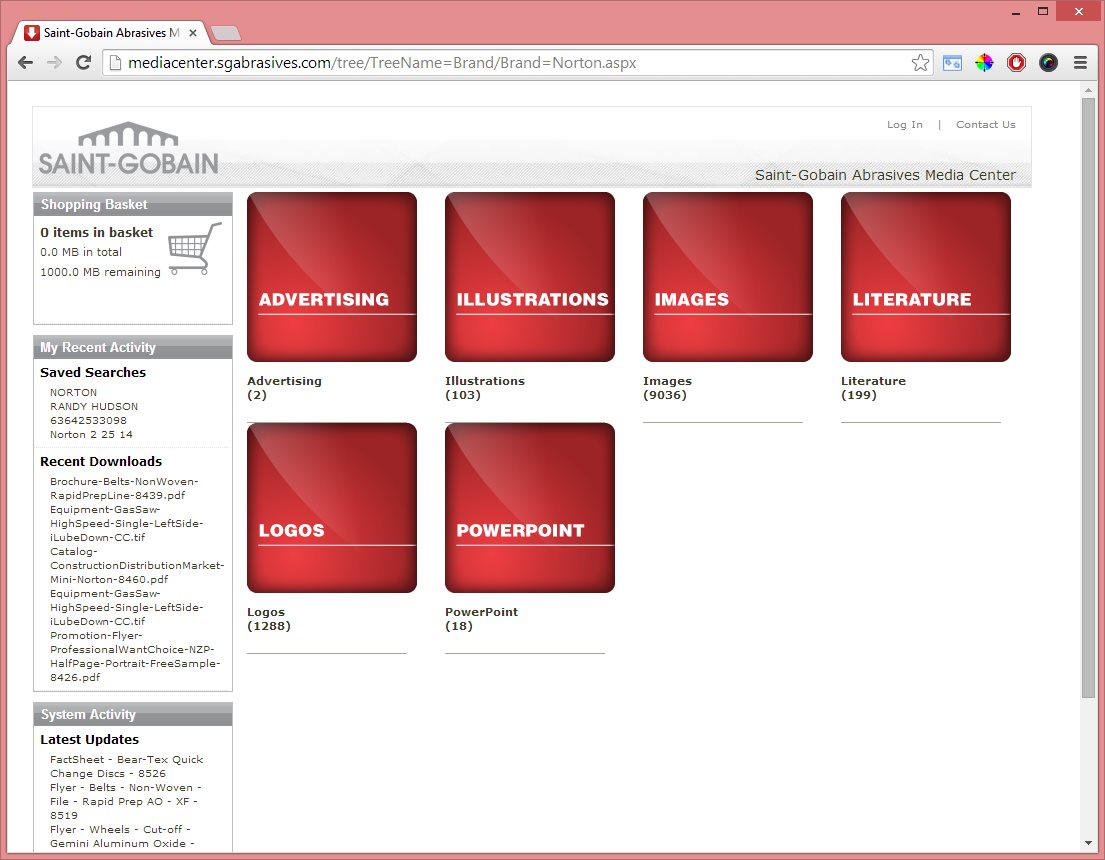
Task: Maximize the Chrome window
Action: 1043,11
